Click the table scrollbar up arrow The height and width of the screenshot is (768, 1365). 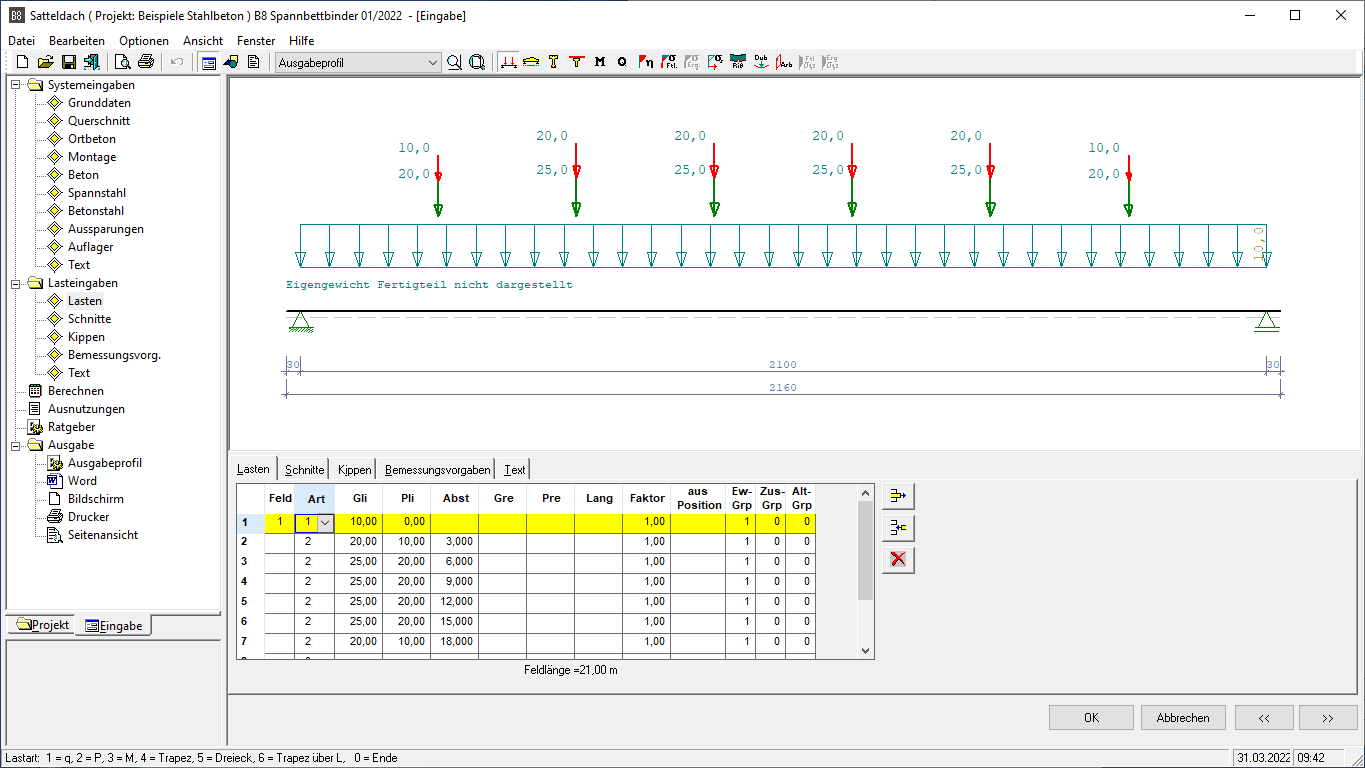tap(866, 493)
